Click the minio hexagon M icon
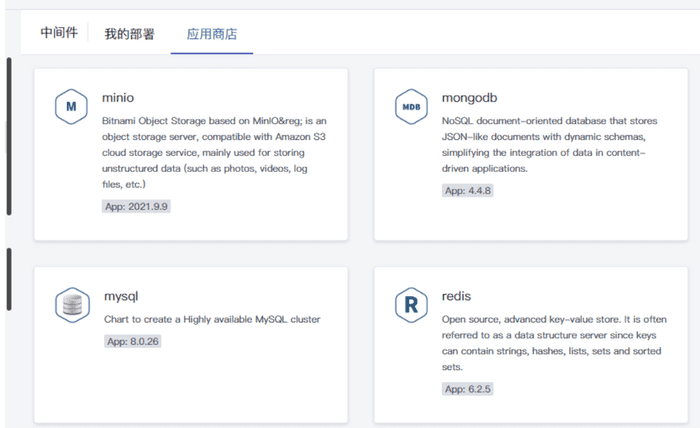The image size is (700, 428). [71, 107]
